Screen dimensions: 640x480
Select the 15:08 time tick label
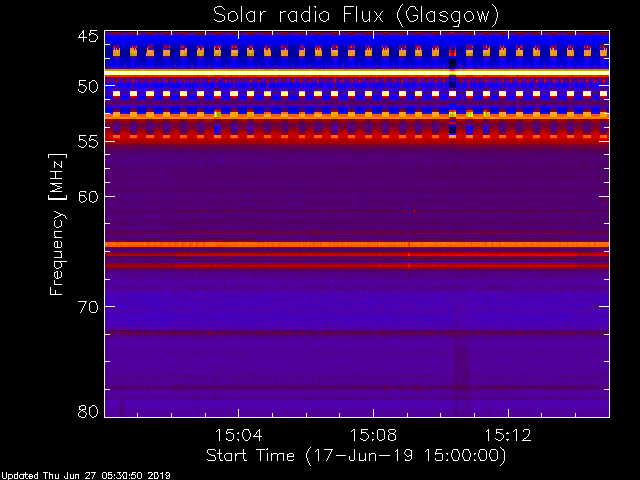pos(373,435)
